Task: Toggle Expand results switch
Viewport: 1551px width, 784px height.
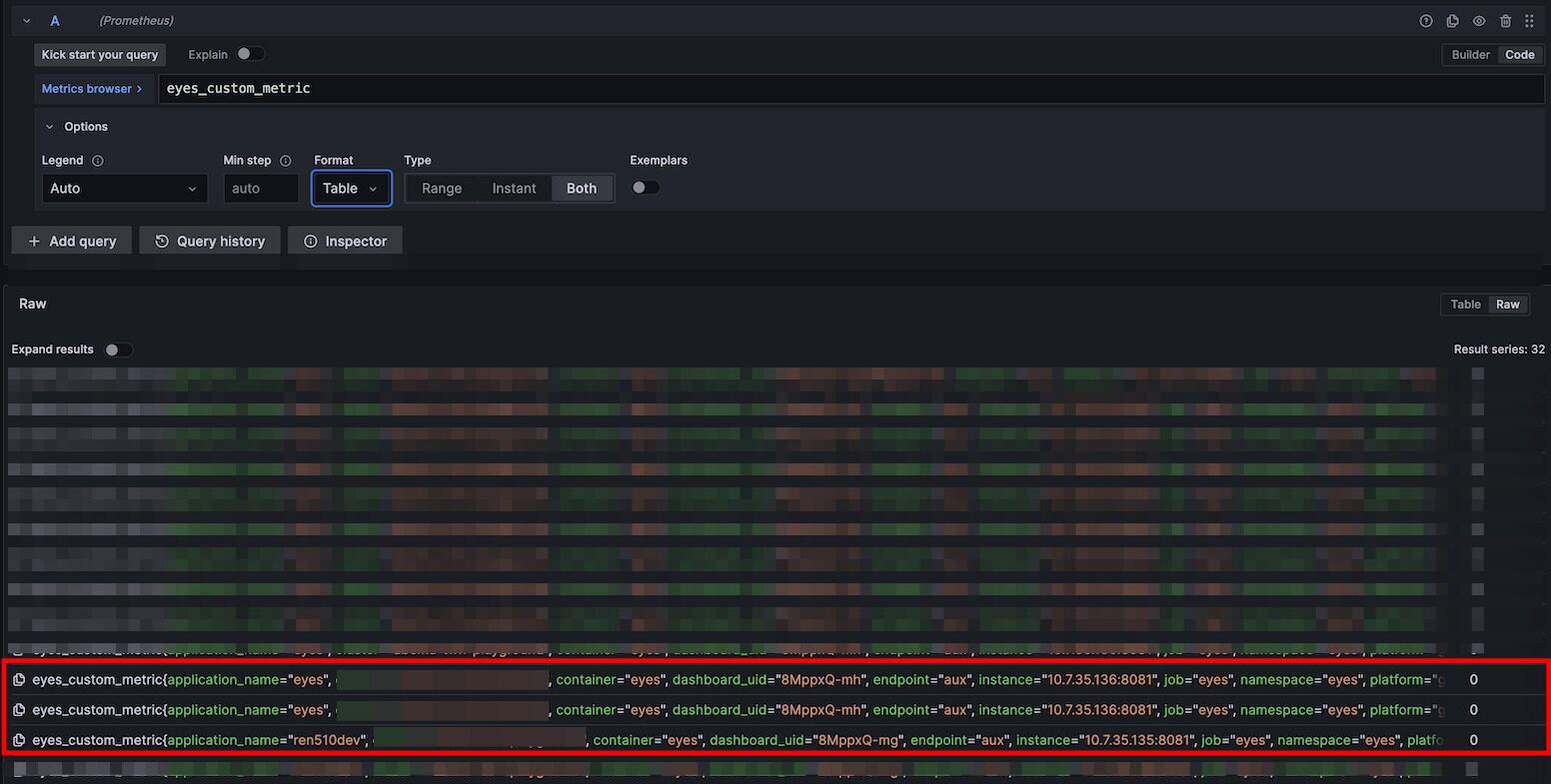Action: point(118,350)
